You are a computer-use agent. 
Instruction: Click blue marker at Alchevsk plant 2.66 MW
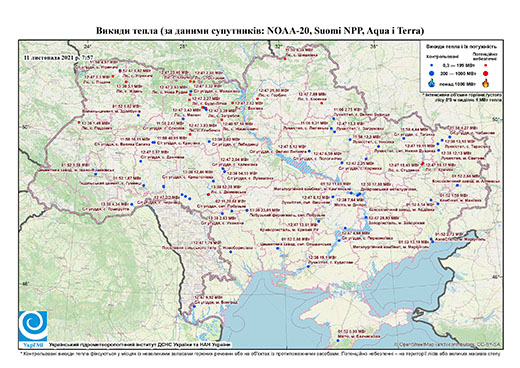(x=457, y=185)
